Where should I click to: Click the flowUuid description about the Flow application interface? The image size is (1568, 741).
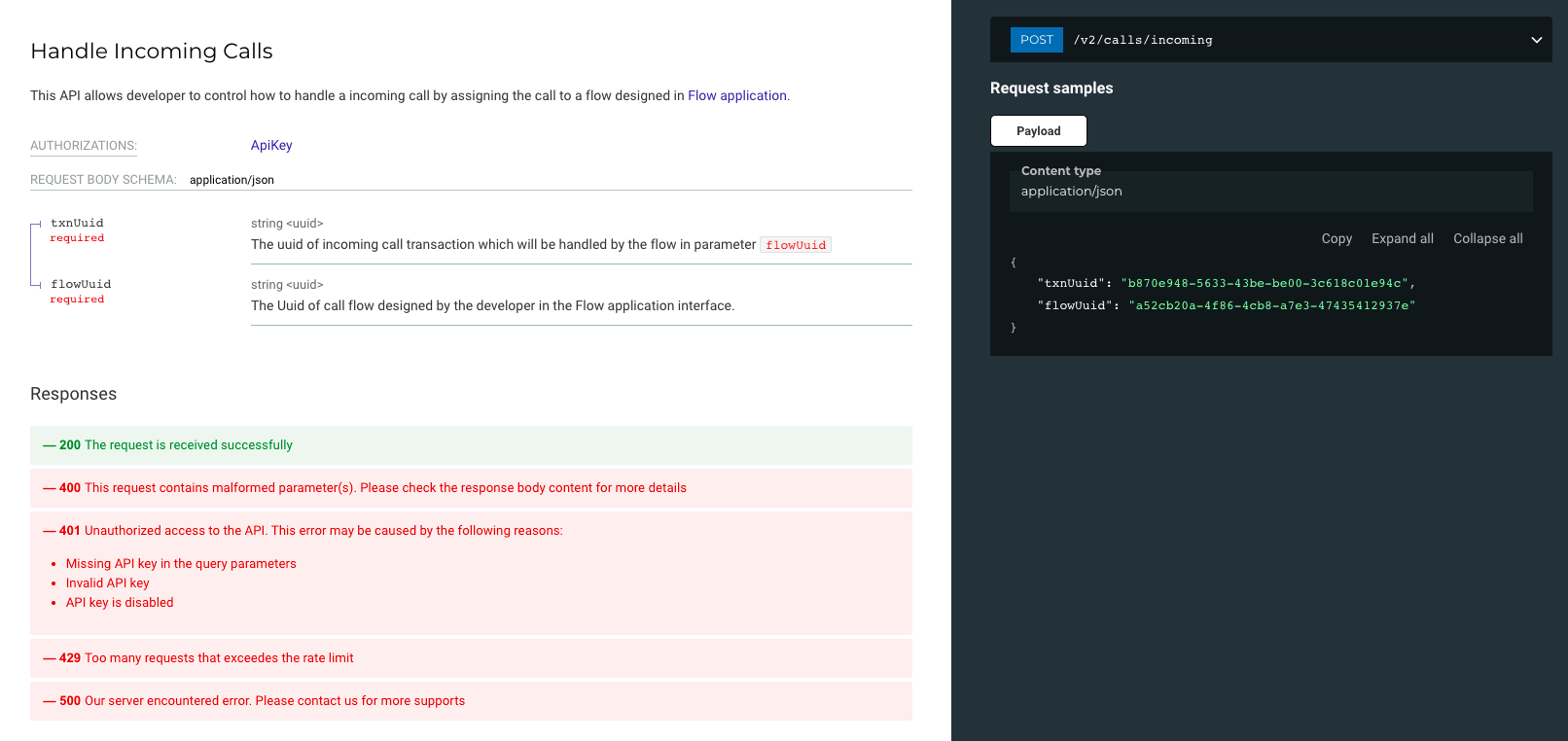(492, 305)
